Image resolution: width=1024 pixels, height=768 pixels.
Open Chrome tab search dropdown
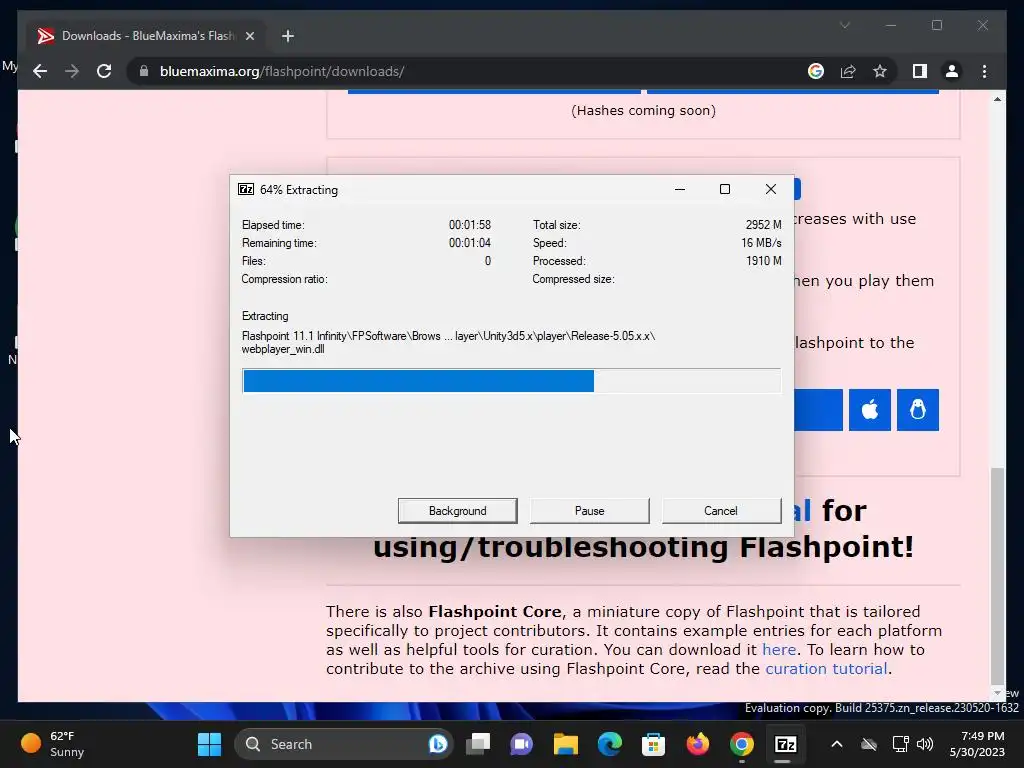844,25
